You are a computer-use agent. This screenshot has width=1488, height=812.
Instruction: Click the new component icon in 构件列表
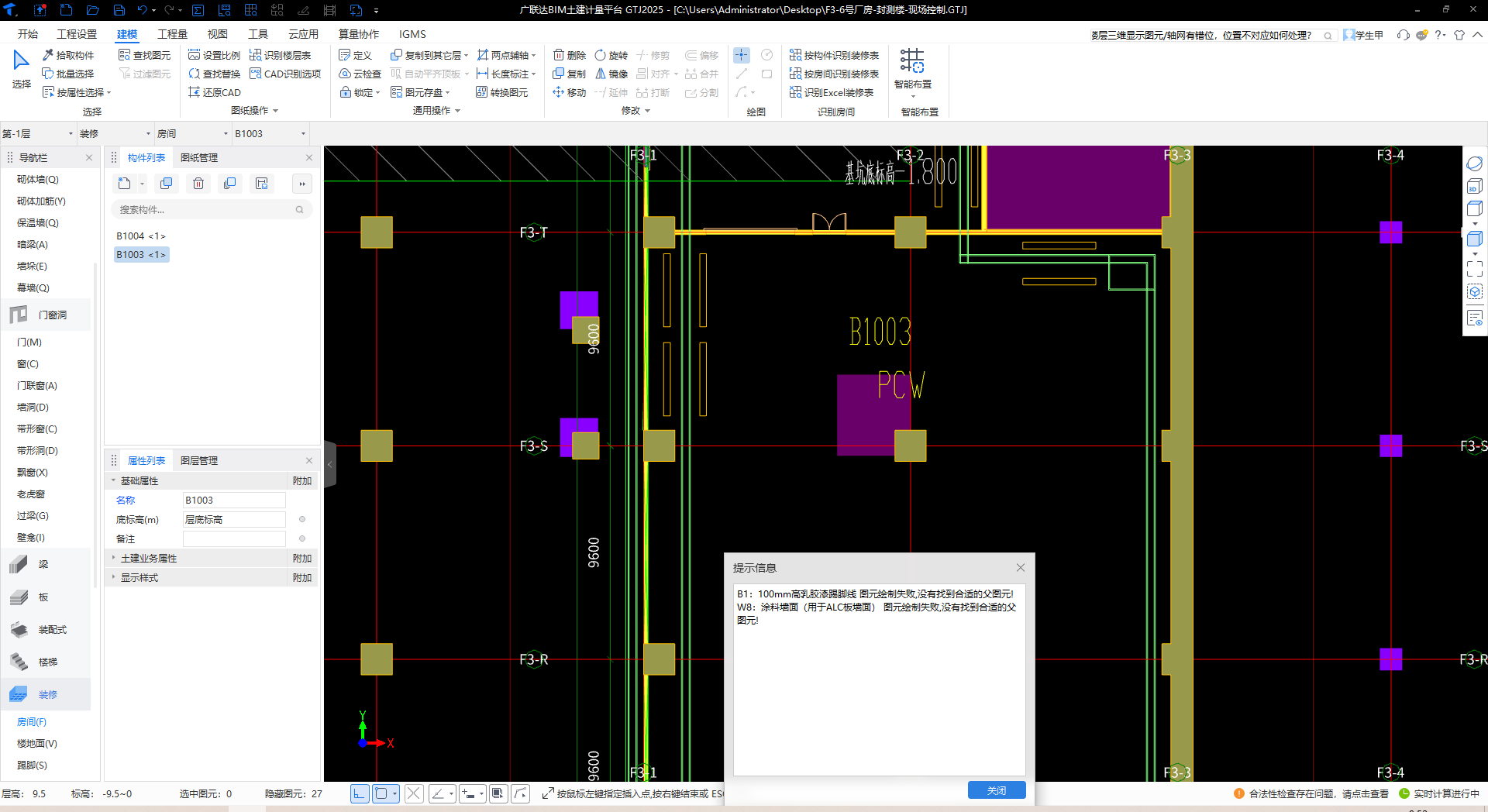click(124, 184)
